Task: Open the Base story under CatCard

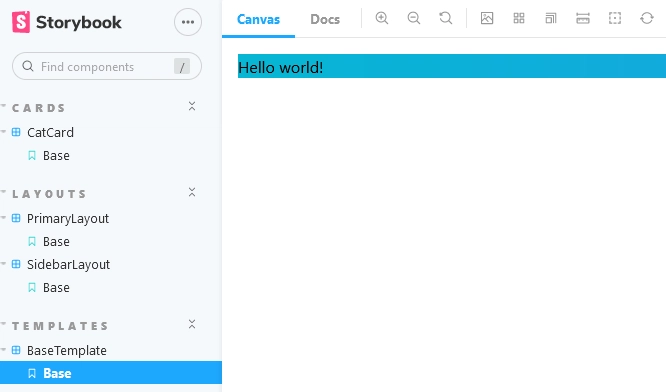Action: click(56, 155)
